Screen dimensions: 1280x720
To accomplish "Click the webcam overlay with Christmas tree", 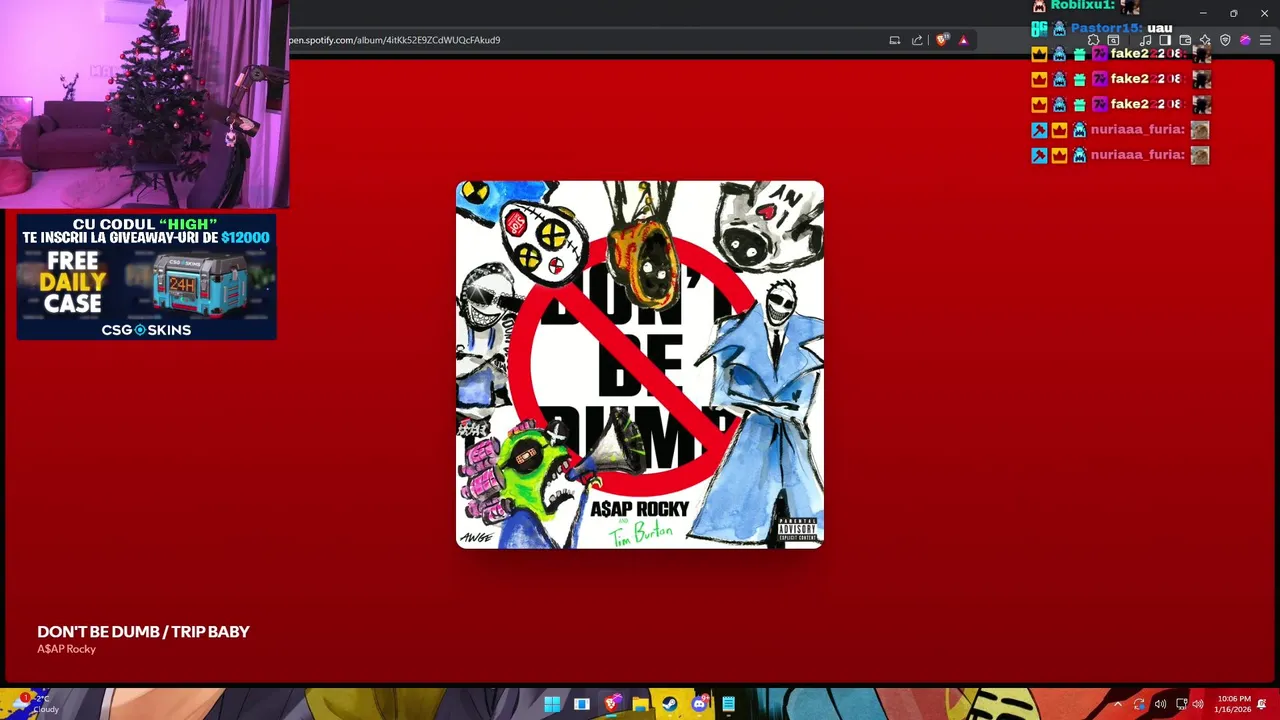I will click(144, 103).
